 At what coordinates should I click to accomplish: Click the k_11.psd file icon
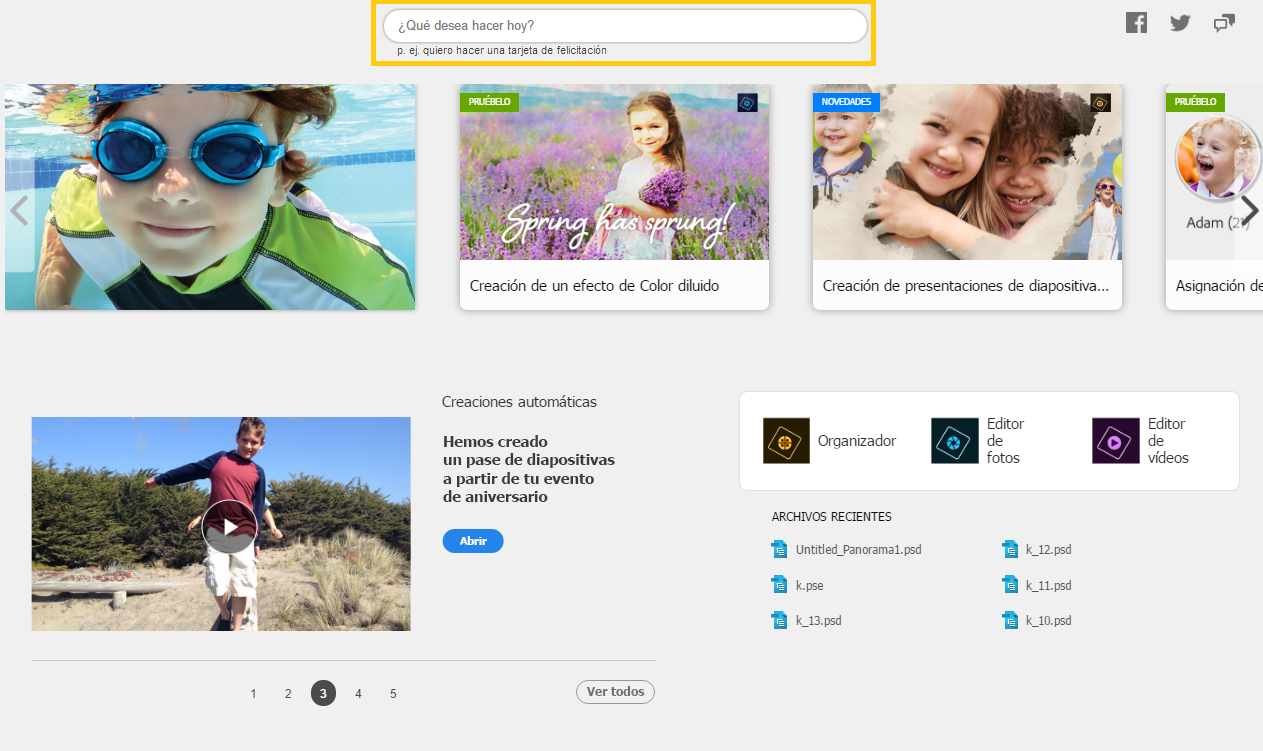(1010, 585)
